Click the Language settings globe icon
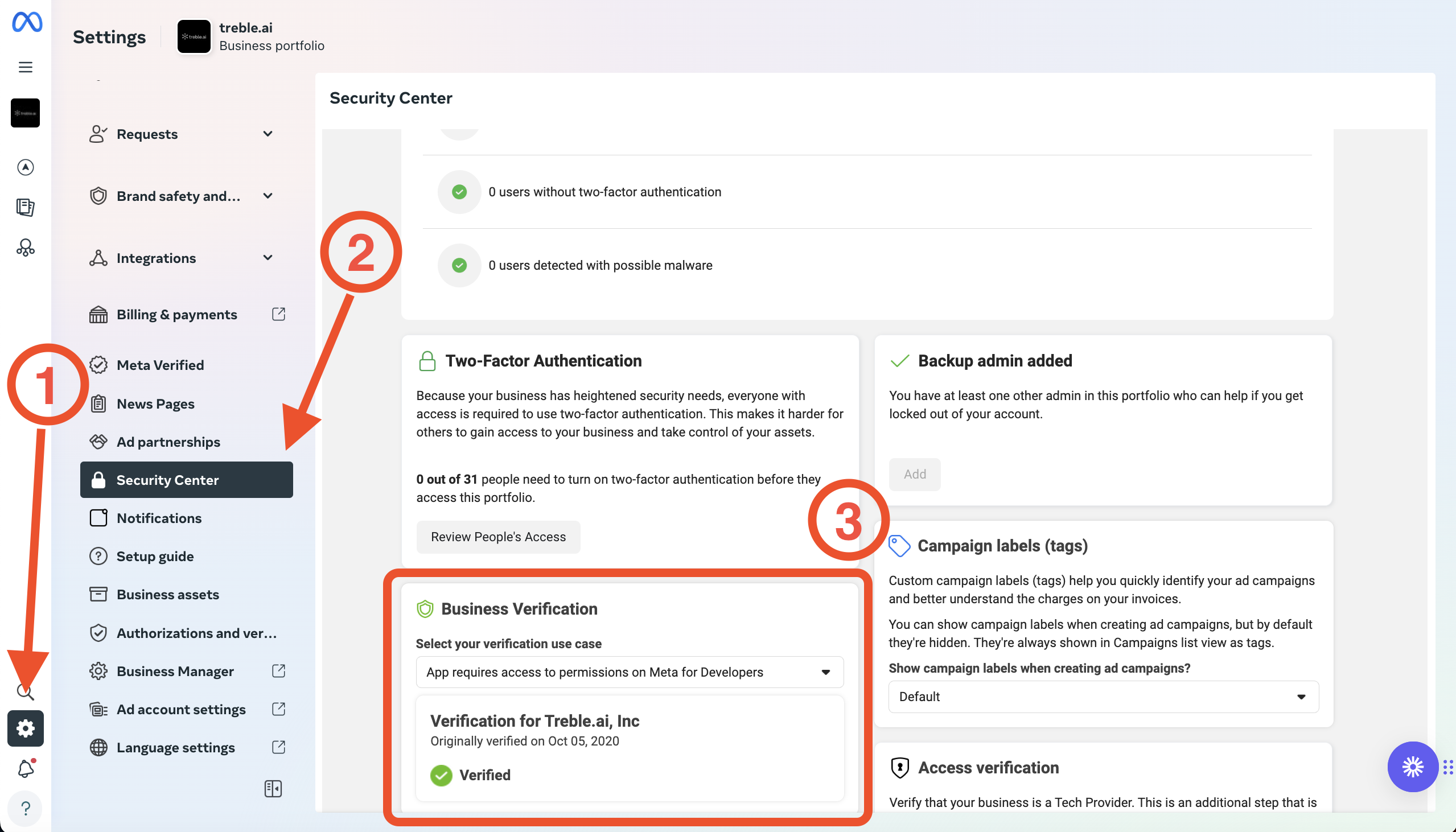The height and width of the screenshot is (832, 1456). [x=98, y=747]
